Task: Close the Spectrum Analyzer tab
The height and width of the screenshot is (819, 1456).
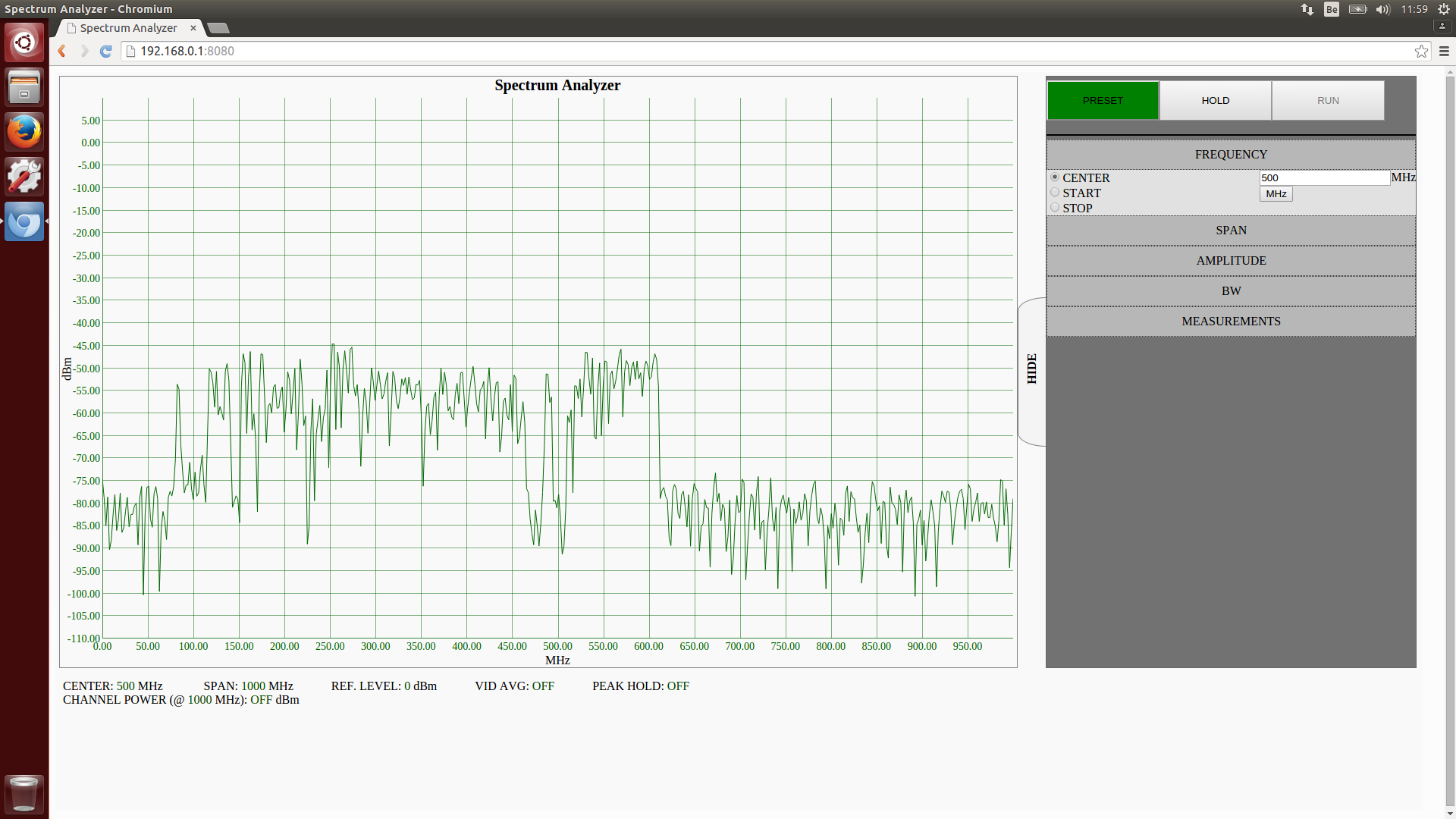Action: point(193,28)
